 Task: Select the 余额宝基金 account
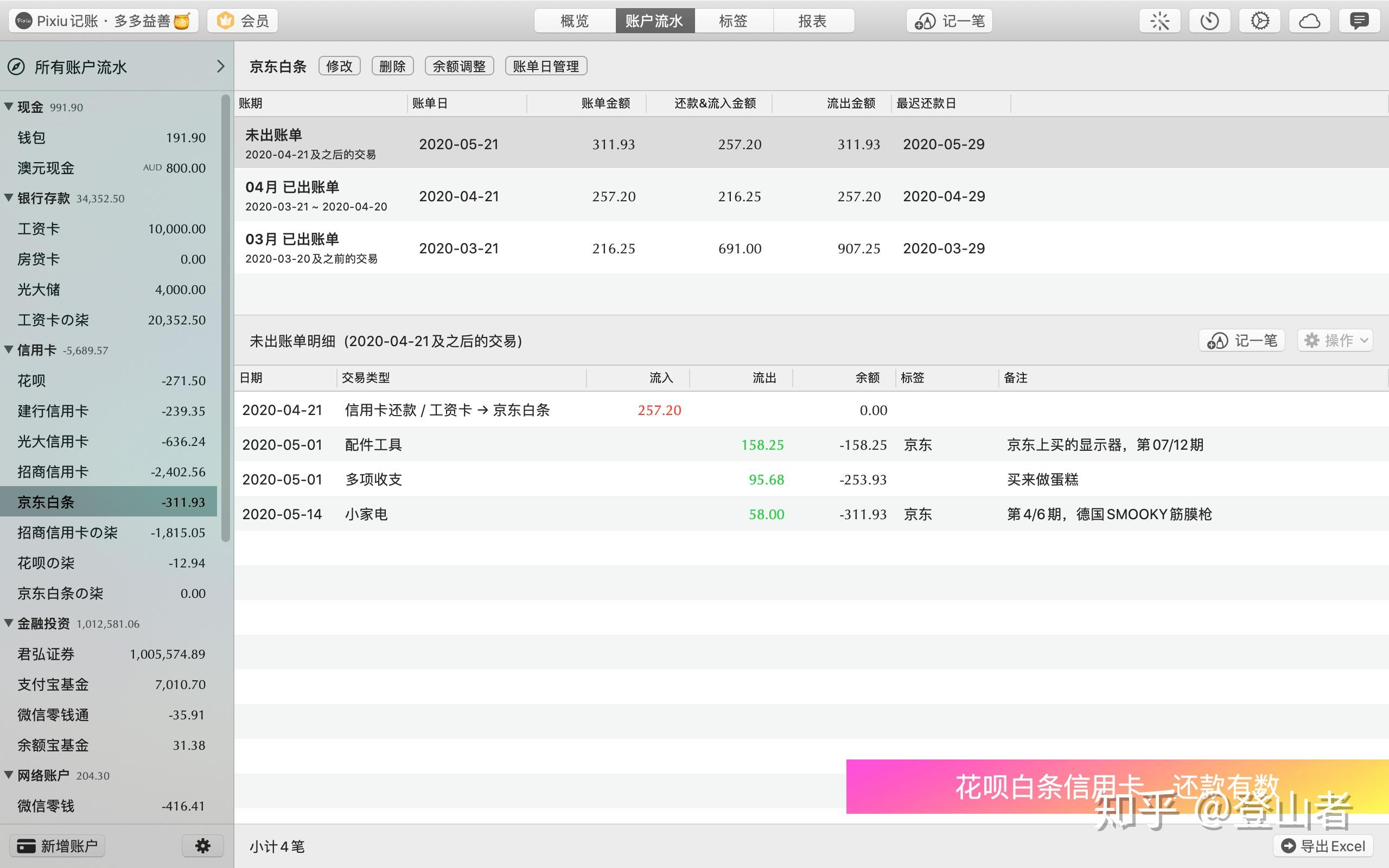coord(109,746)
